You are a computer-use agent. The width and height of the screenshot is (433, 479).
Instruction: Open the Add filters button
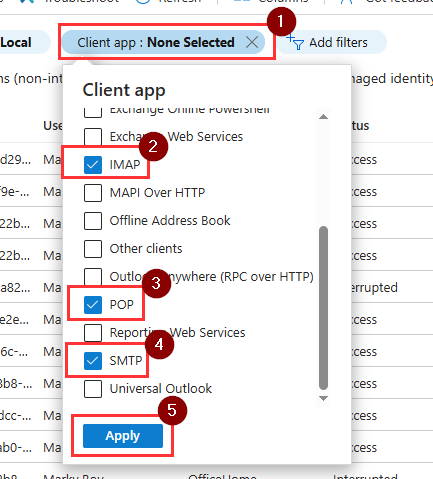(332, 42)
